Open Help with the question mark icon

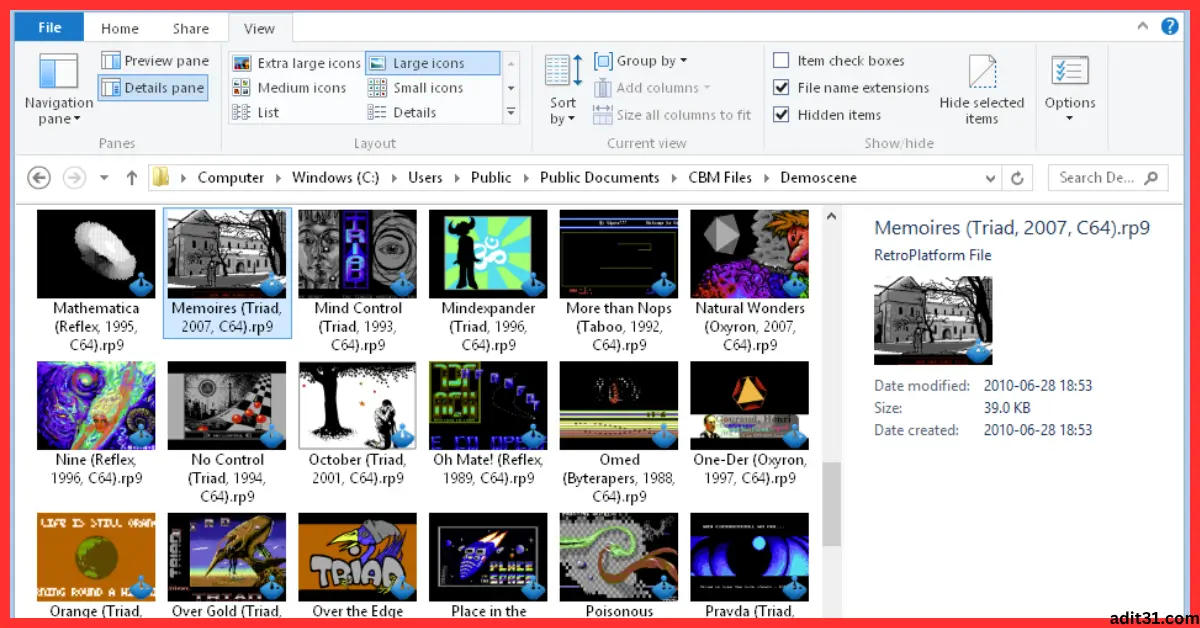point(1169,27)
